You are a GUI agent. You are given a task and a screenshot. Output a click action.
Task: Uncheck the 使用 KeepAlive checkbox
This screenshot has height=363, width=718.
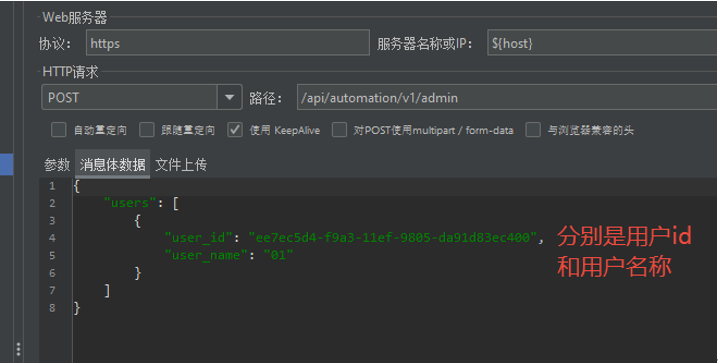(x=235, y=130)
